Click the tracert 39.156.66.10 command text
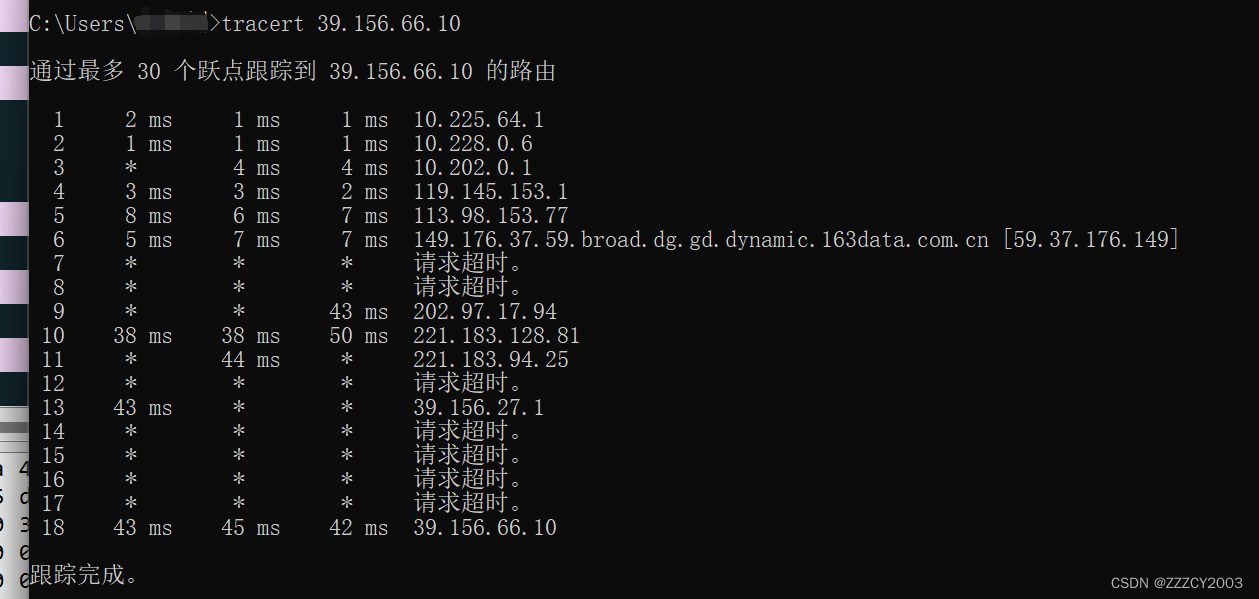The image size is (1259, 599). coord(341,23)
